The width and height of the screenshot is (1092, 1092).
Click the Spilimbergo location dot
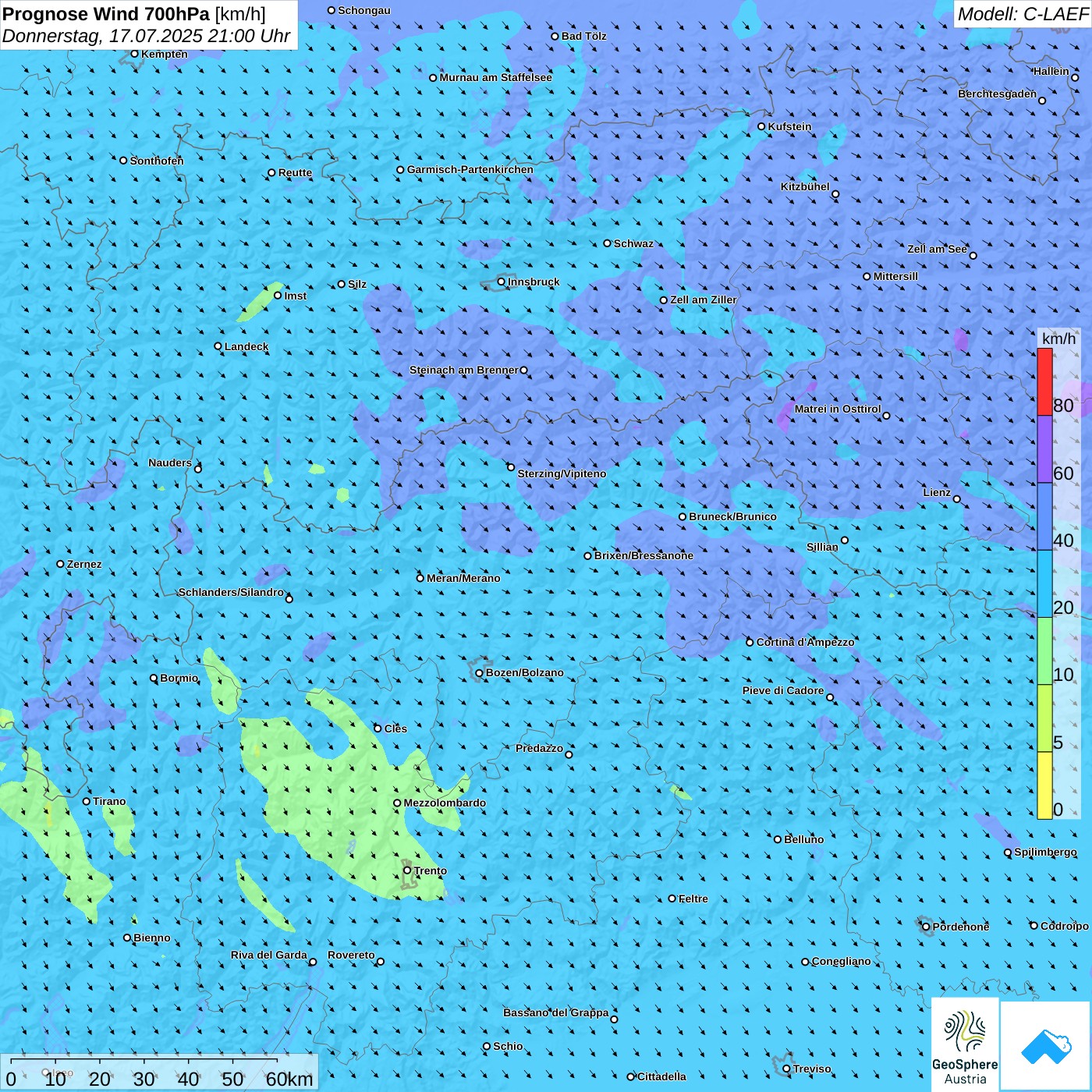1008,853
